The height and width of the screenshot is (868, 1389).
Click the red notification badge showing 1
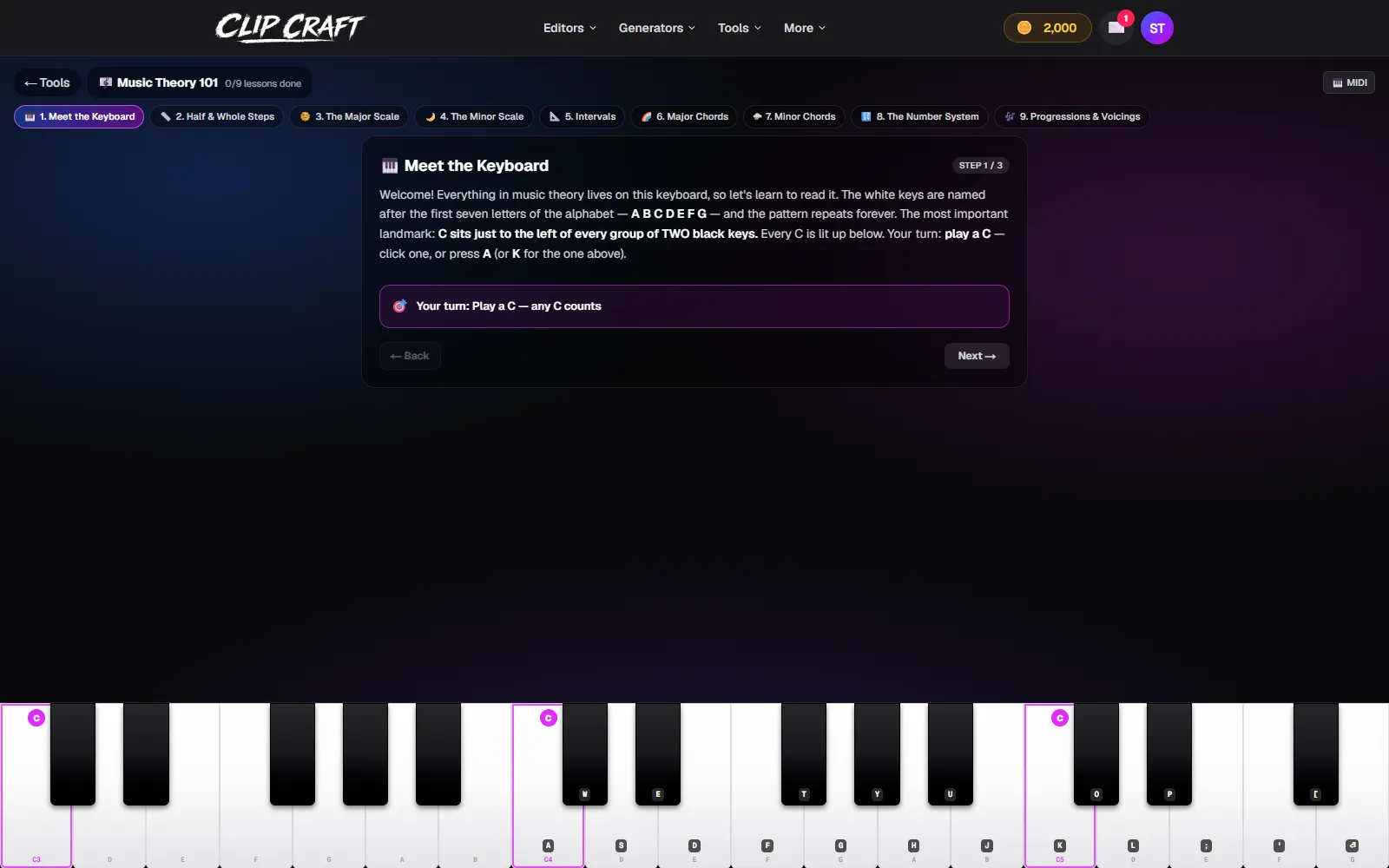[x=1126, y=18]
